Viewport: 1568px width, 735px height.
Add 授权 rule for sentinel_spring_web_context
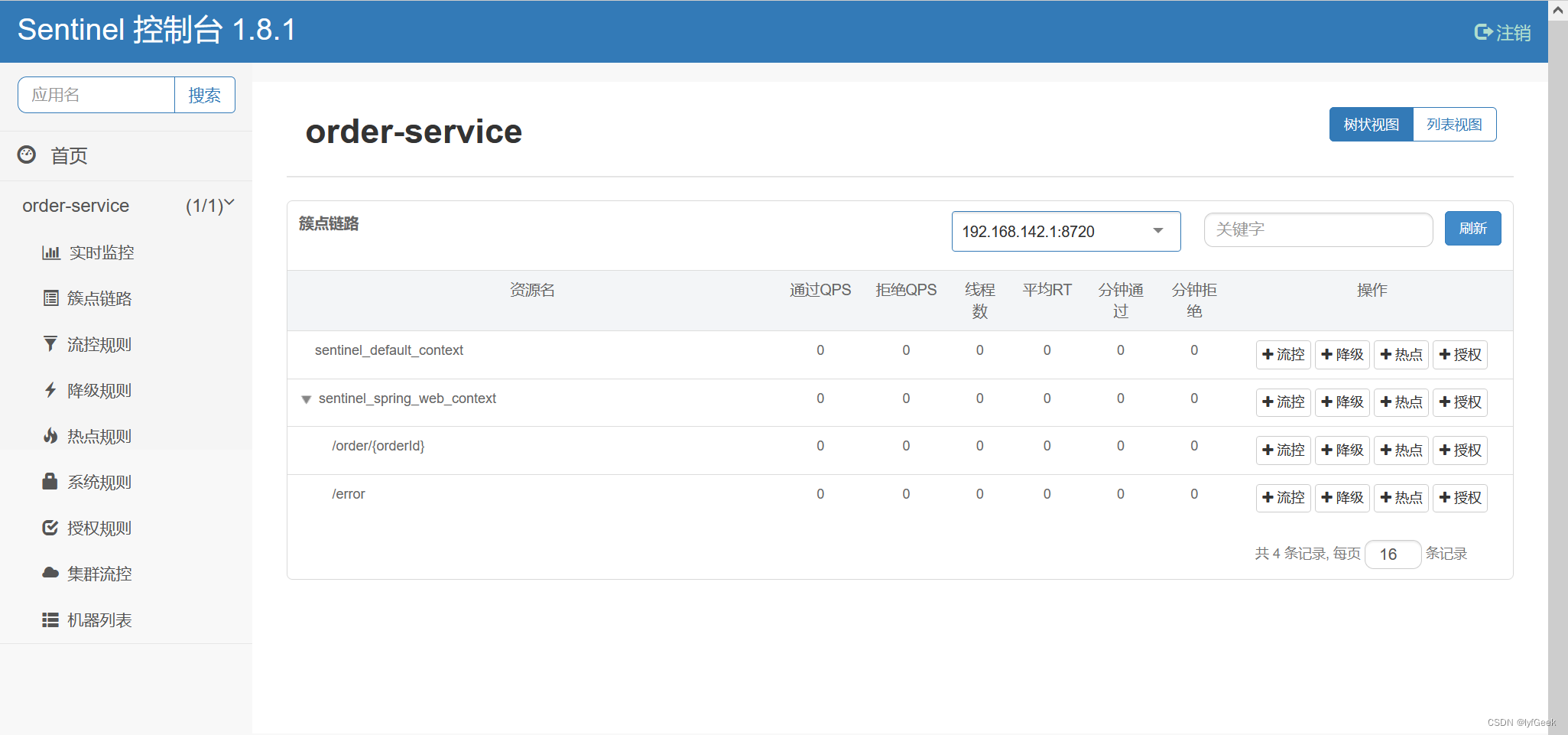point(1459,402)
